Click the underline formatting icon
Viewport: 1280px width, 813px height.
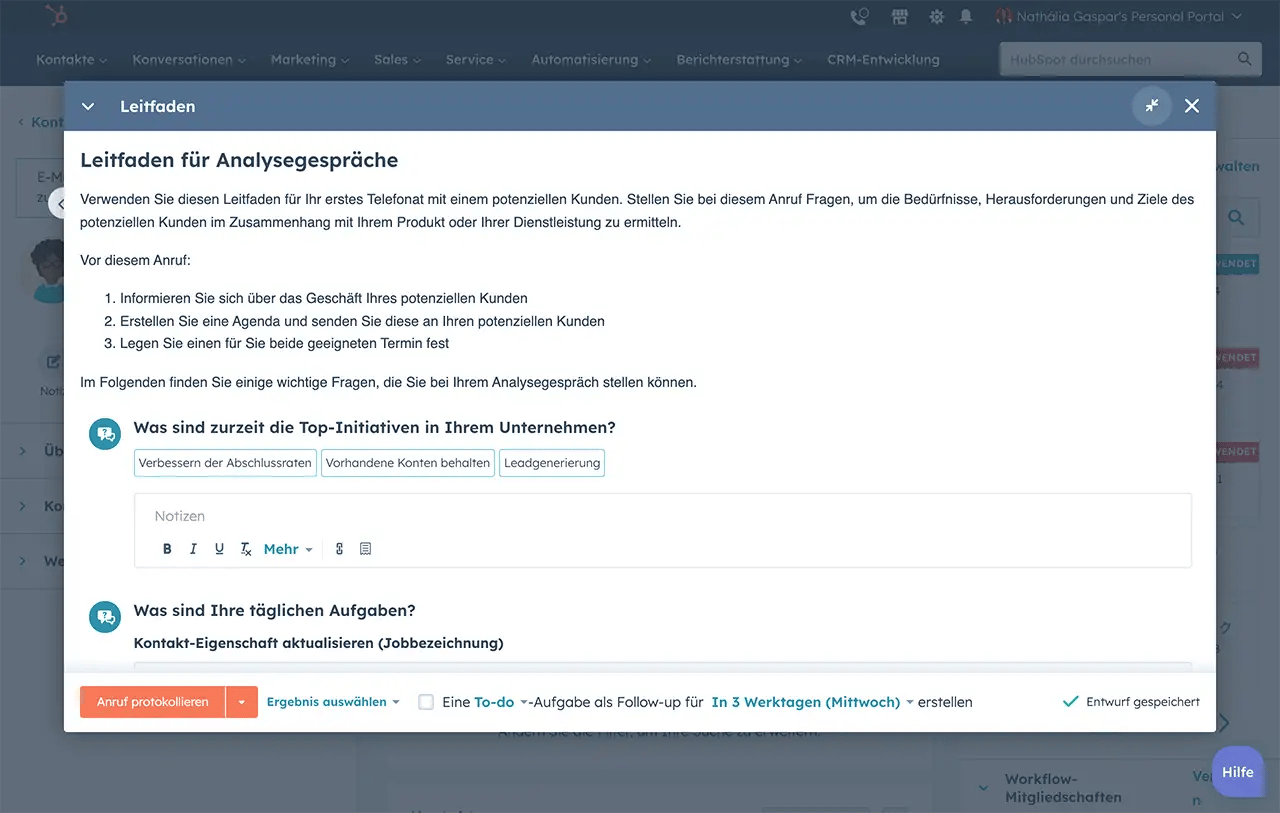tap(219, 549)
